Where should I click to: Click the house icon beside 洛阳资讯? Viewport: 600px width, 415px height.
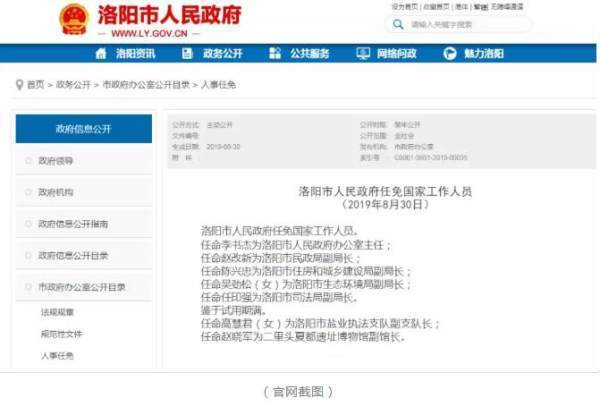point(101,54)
